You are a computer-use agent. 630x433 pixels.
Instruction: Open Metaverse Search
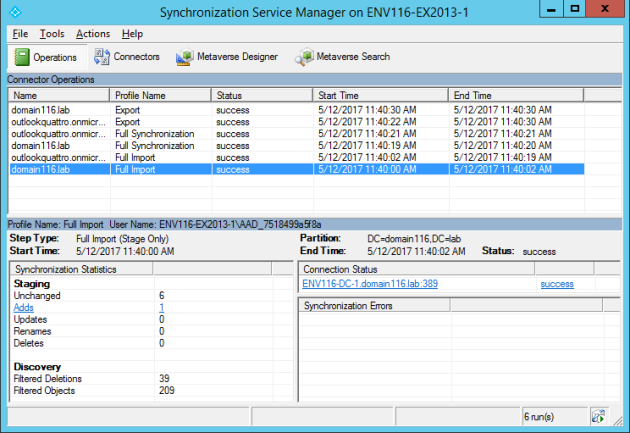342,57
